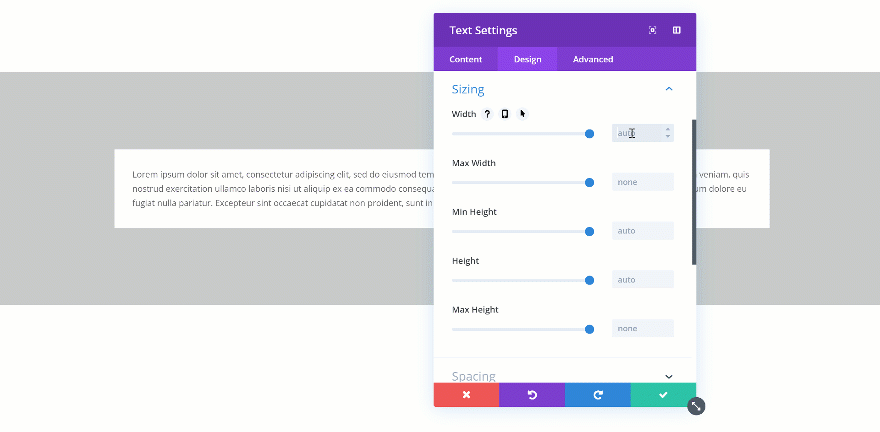Undo the last change

532,395
